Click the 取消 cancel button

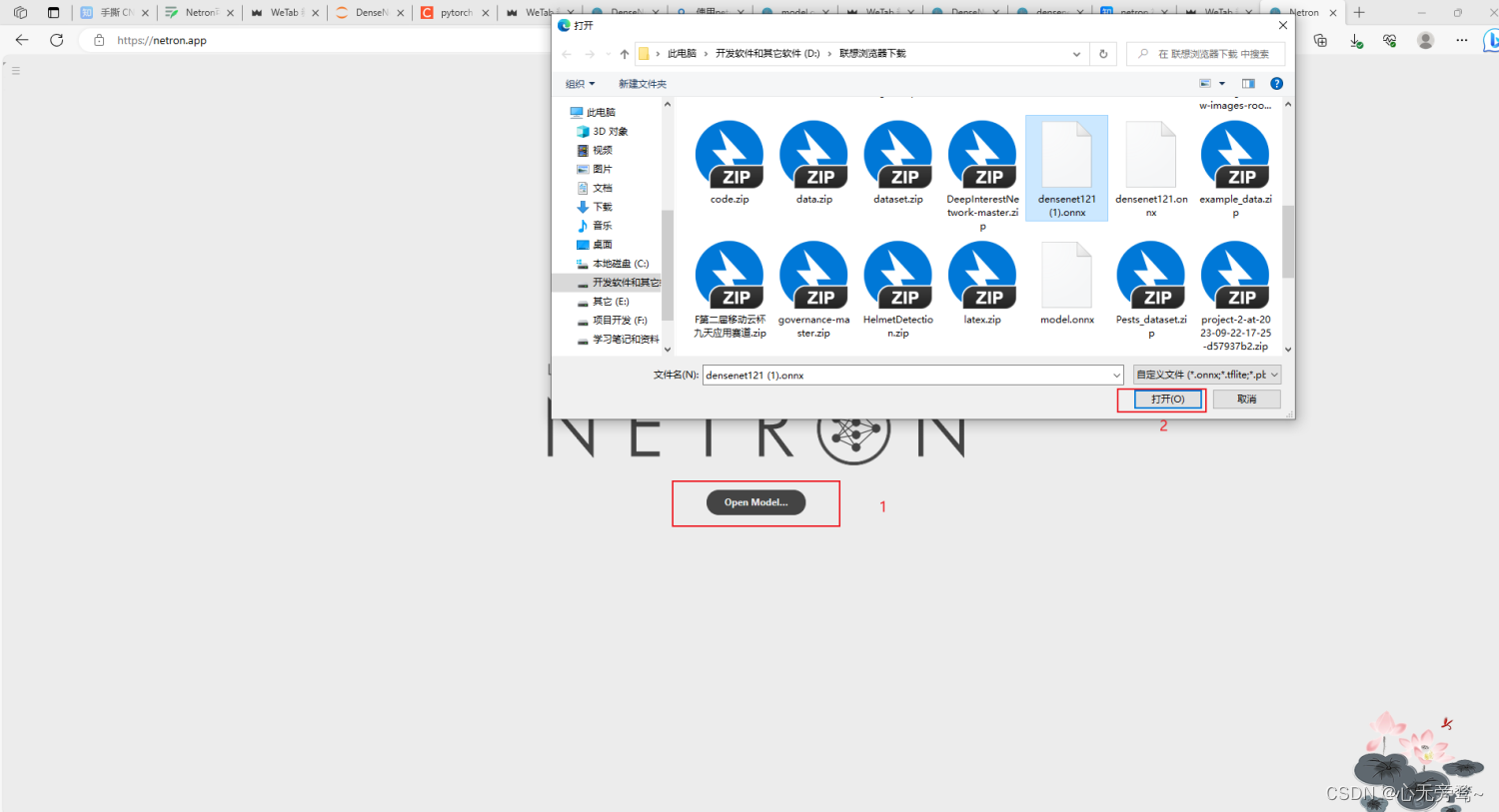pos(1246,400)
